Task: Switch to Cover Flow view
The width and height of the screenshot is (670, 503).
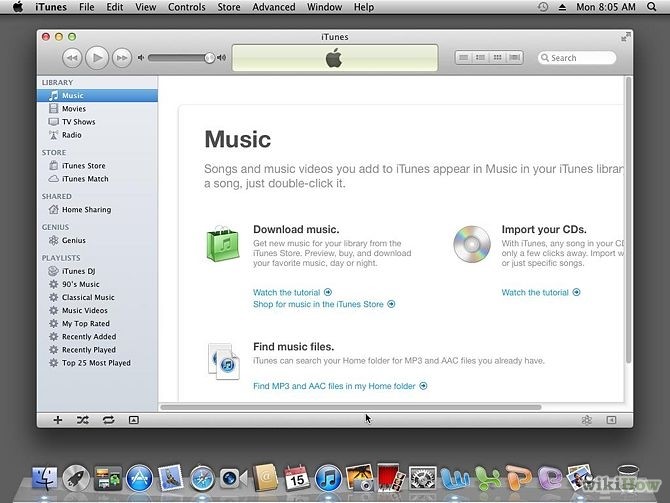Action: click(515, 57)
